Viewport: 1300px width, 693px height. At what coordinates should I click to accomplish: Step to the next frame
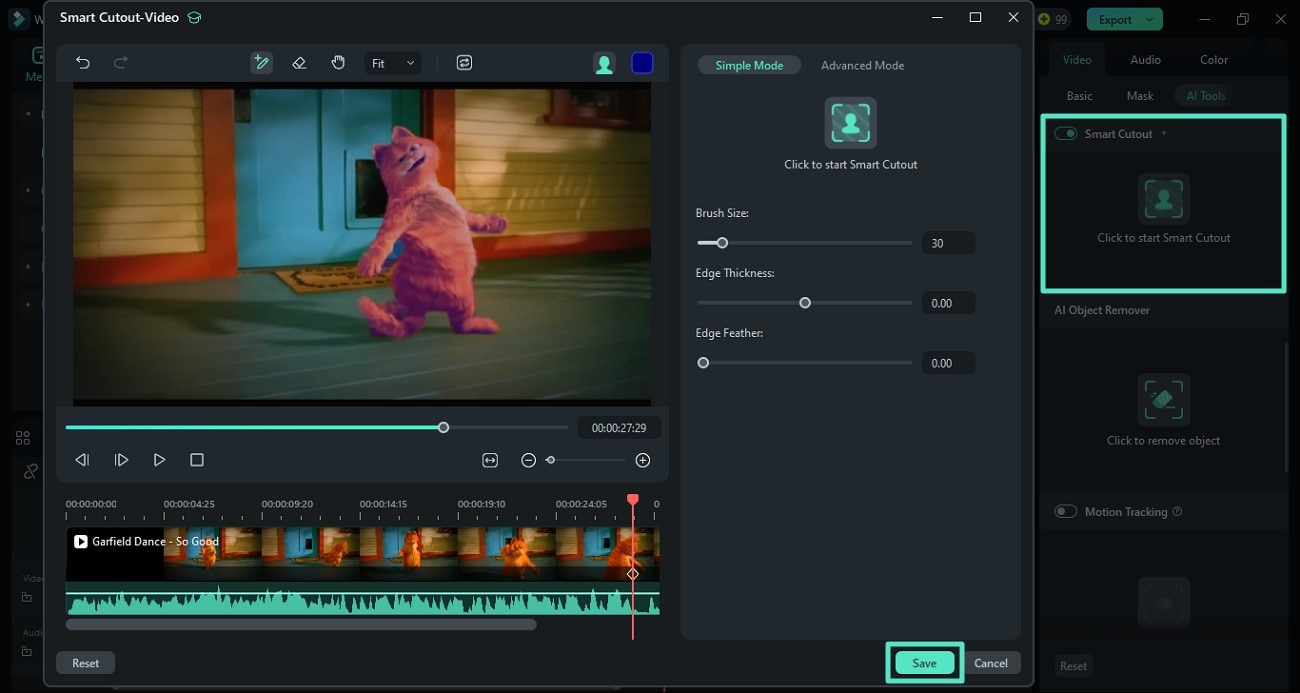[121, 460]
